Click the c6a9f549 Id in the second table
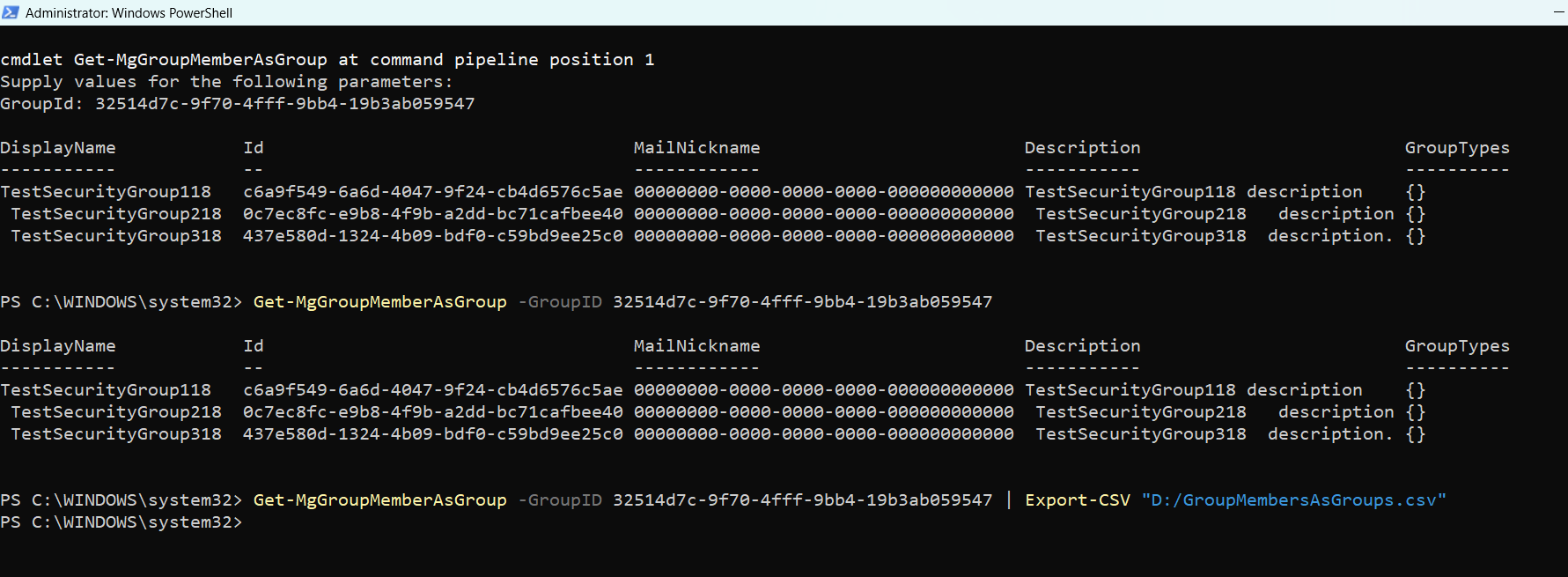The image size is (1568, 577). [432, 390]
